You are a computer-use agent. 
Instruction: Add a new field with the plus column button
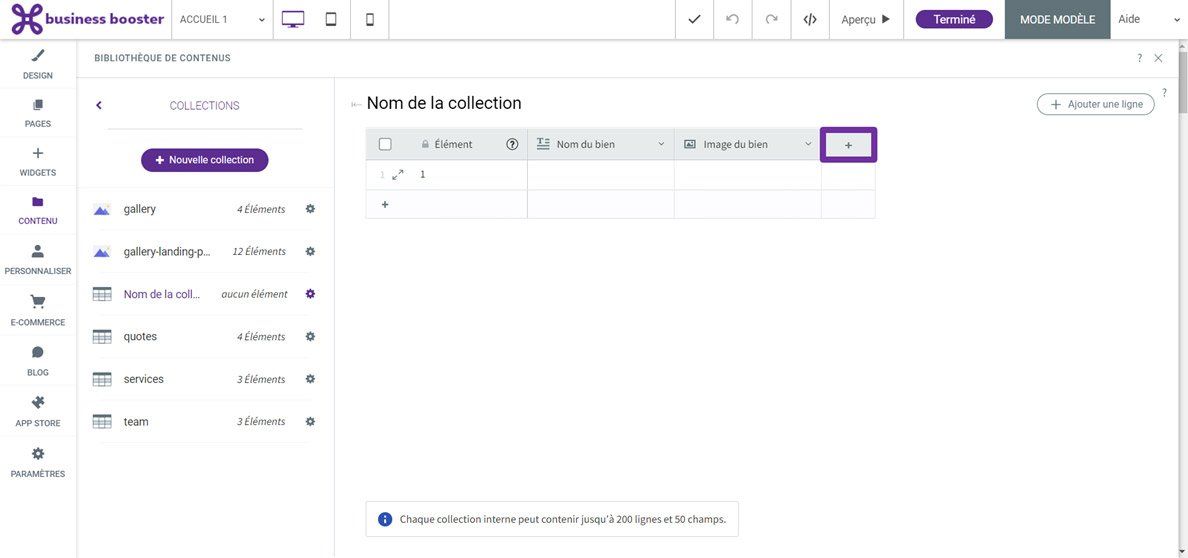coord(848,144)
